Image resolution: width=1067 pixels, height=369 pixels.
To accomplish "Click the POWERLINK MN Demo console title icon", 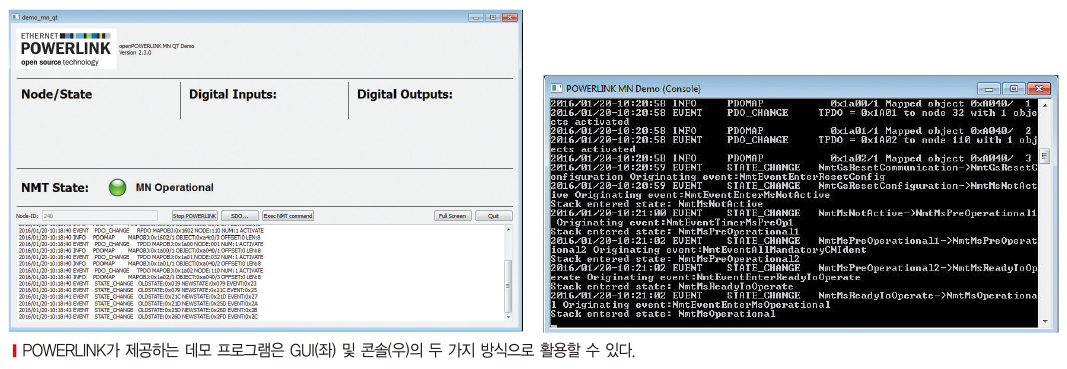I will point(557,88).
